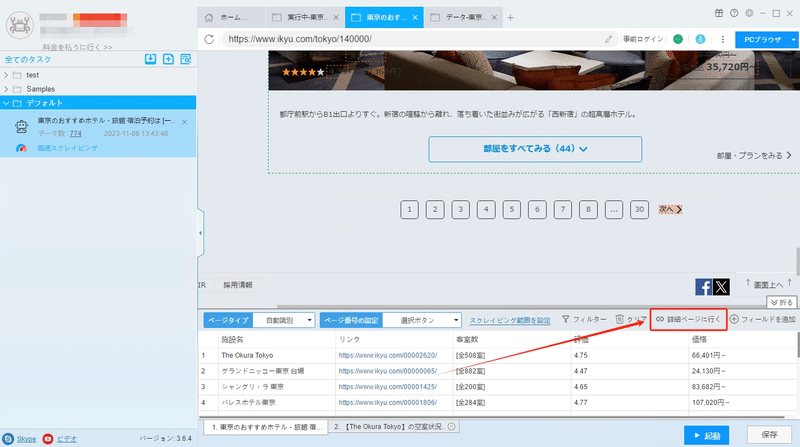
Task: Click the blue 起動 start button
Action: (706, 435)
